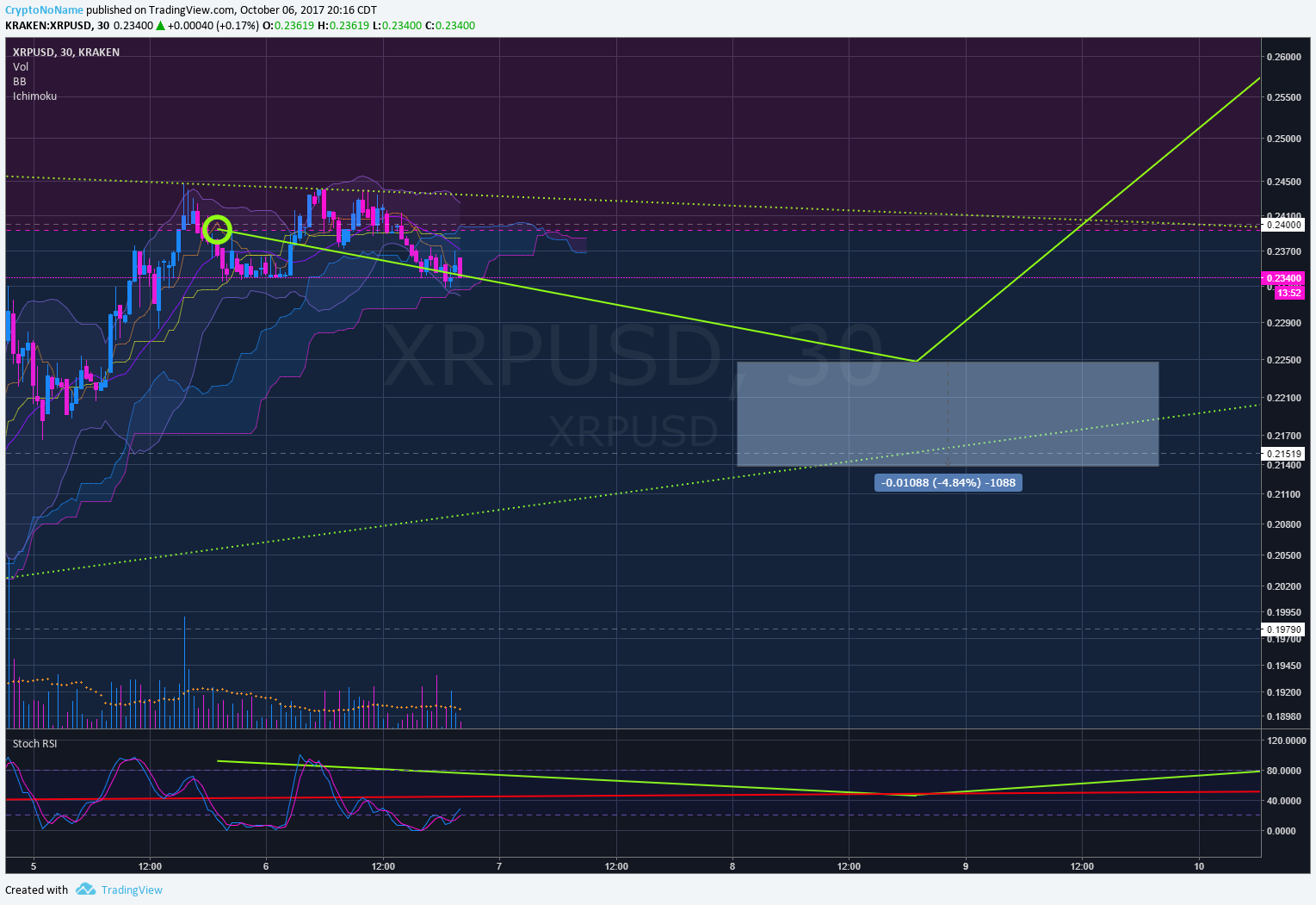Click the 0.22100 price axis tick
This screenshot has height=905, width=1316.
pos(1283,398)
